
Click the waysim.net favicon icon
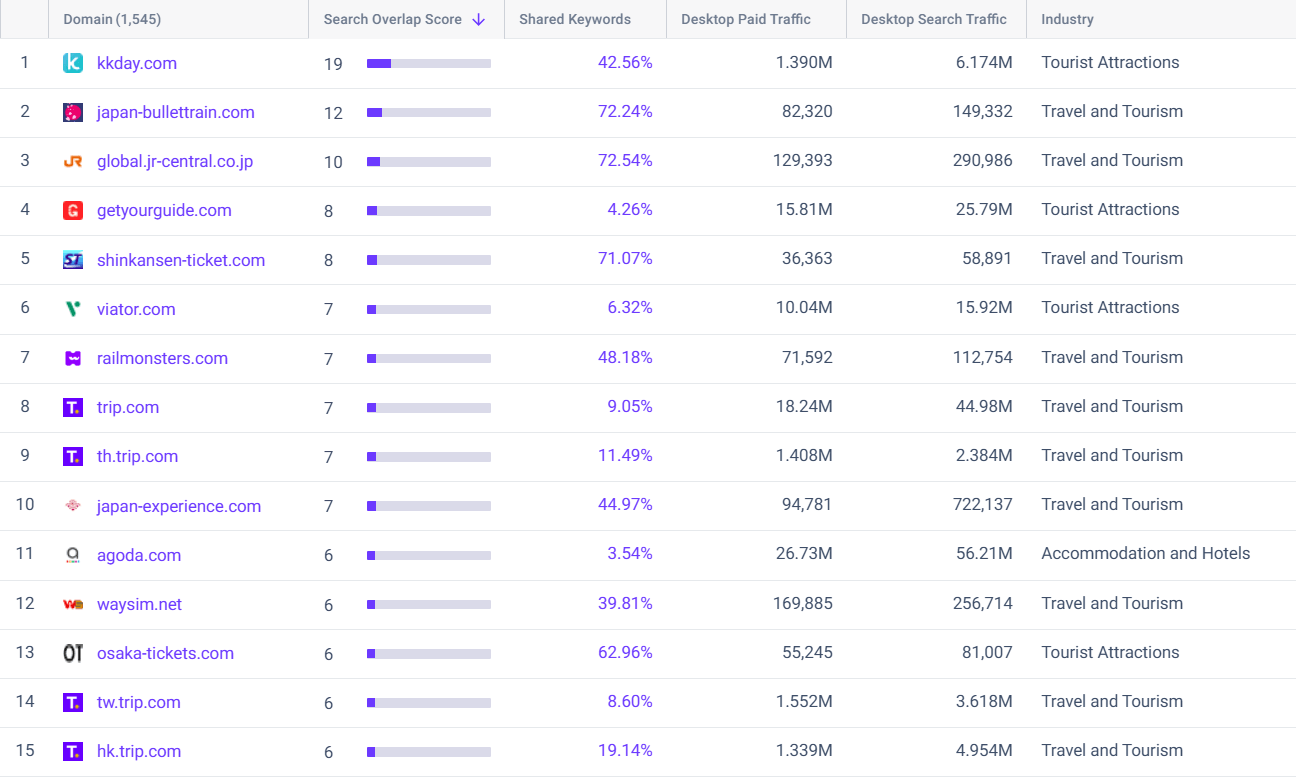click(x=73, y=604)
